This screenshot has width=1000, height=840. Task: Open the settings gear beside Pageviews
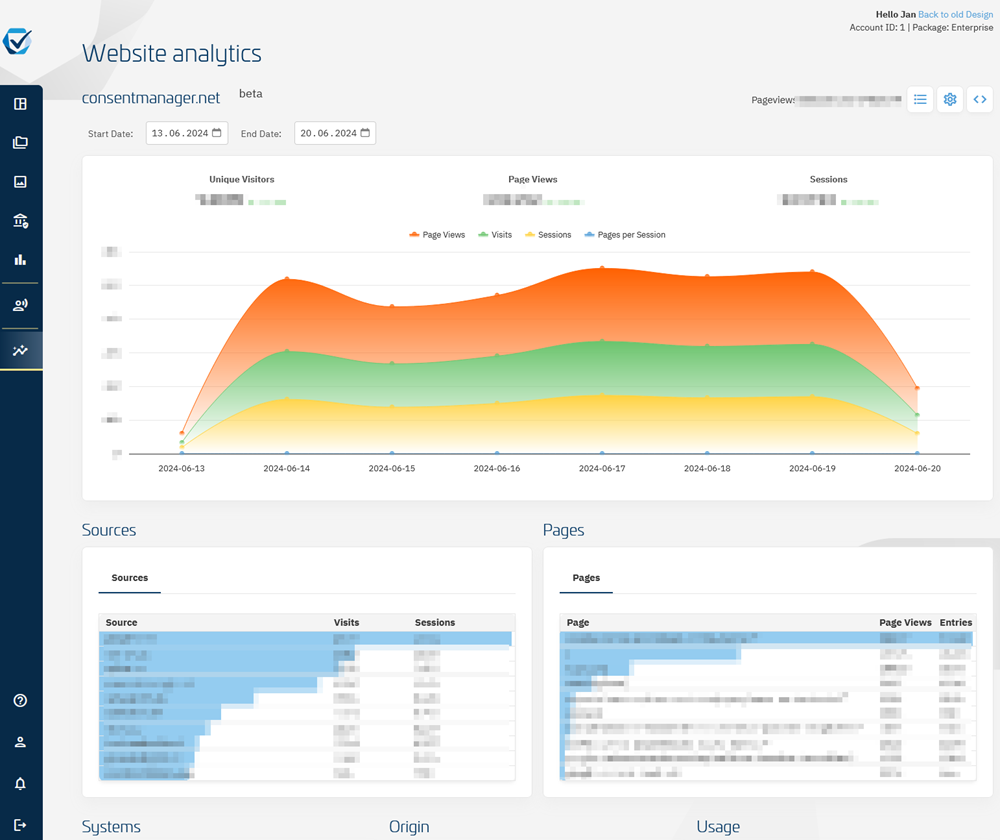[x=950, y=99]
